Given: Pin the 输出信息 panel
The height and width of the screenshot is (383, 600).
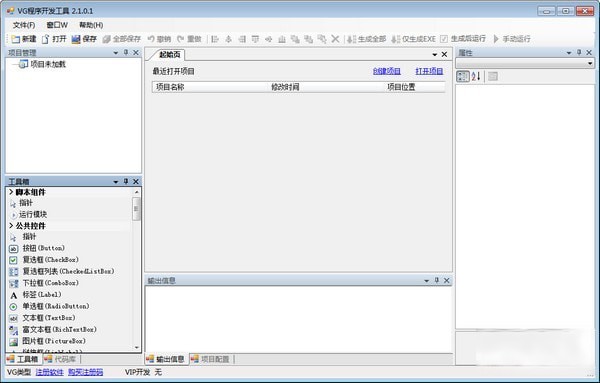Looking at the screenshot, I should coord(437,280).
